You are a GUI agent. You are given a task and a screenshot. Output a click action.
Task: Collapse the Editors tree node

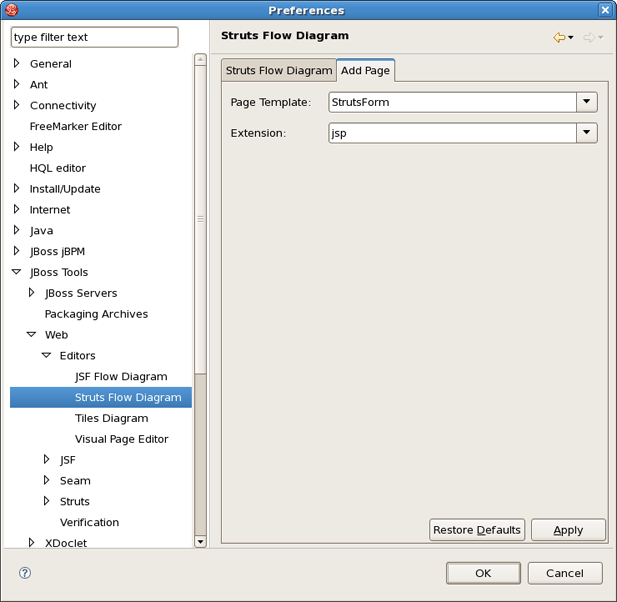[x=47, y=356]
